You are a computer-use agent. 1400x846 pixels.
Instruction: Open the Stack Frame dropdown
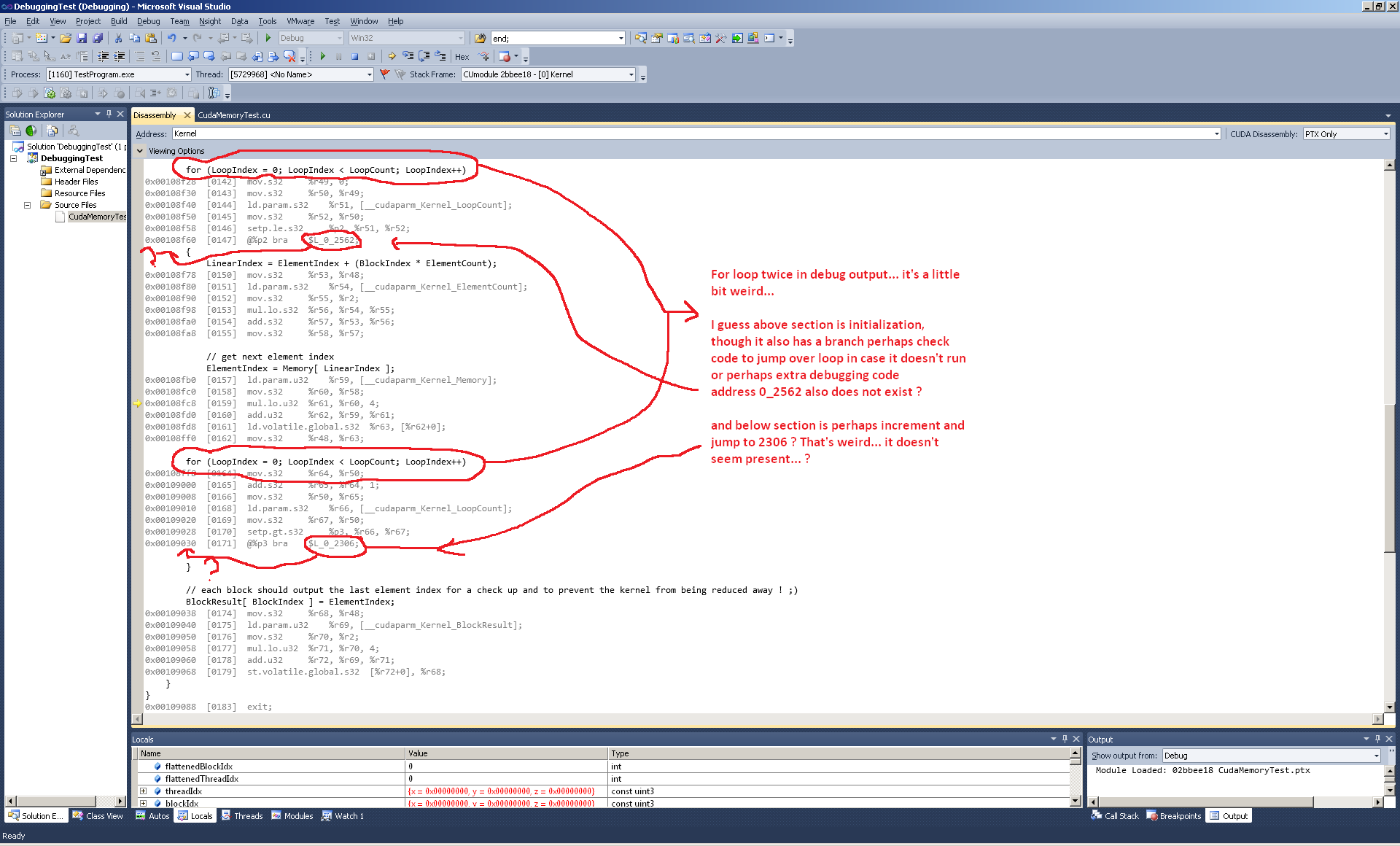[x=631, y=74]
